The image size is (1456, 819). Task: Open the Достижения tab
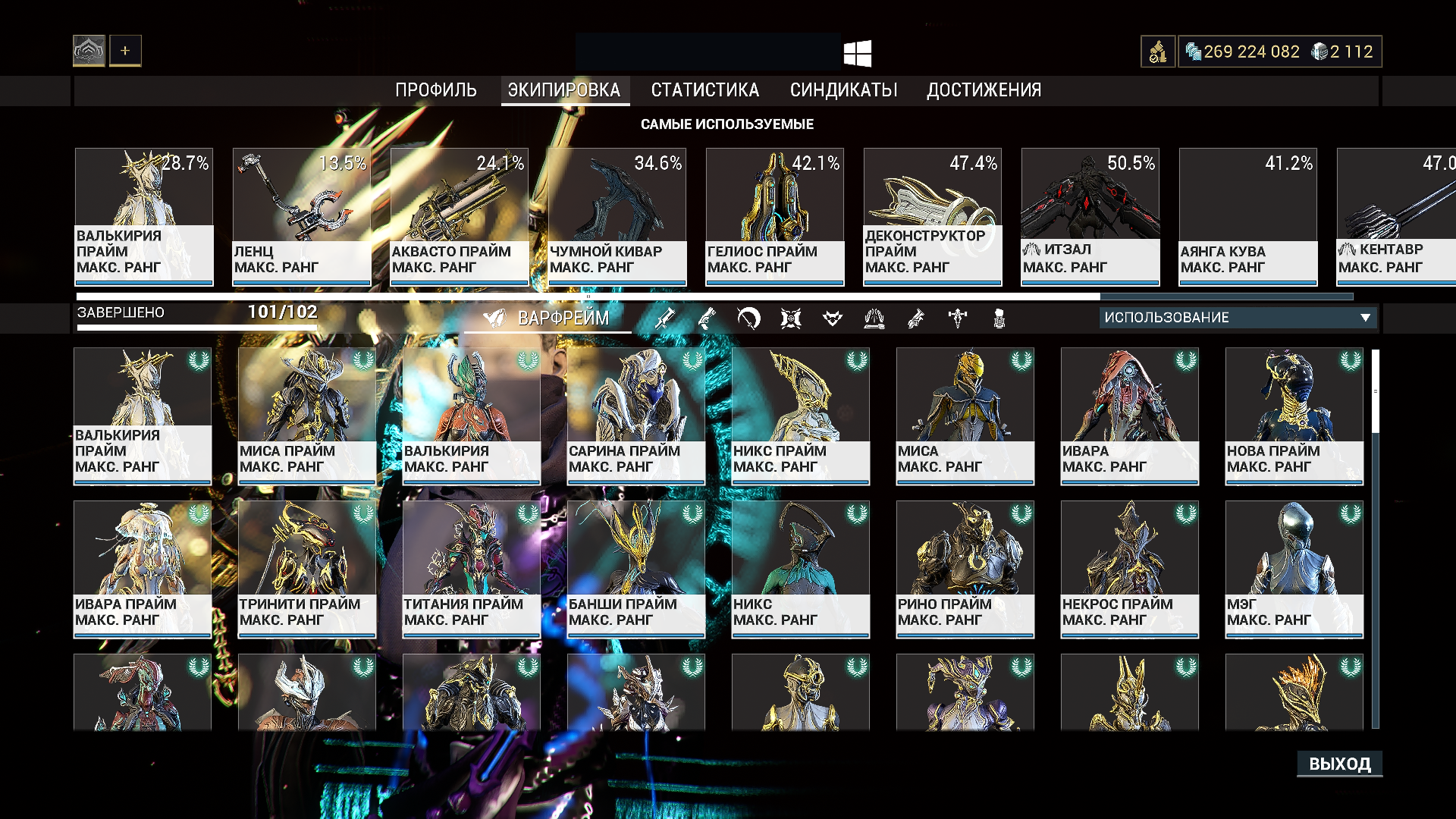coord(984,90)
